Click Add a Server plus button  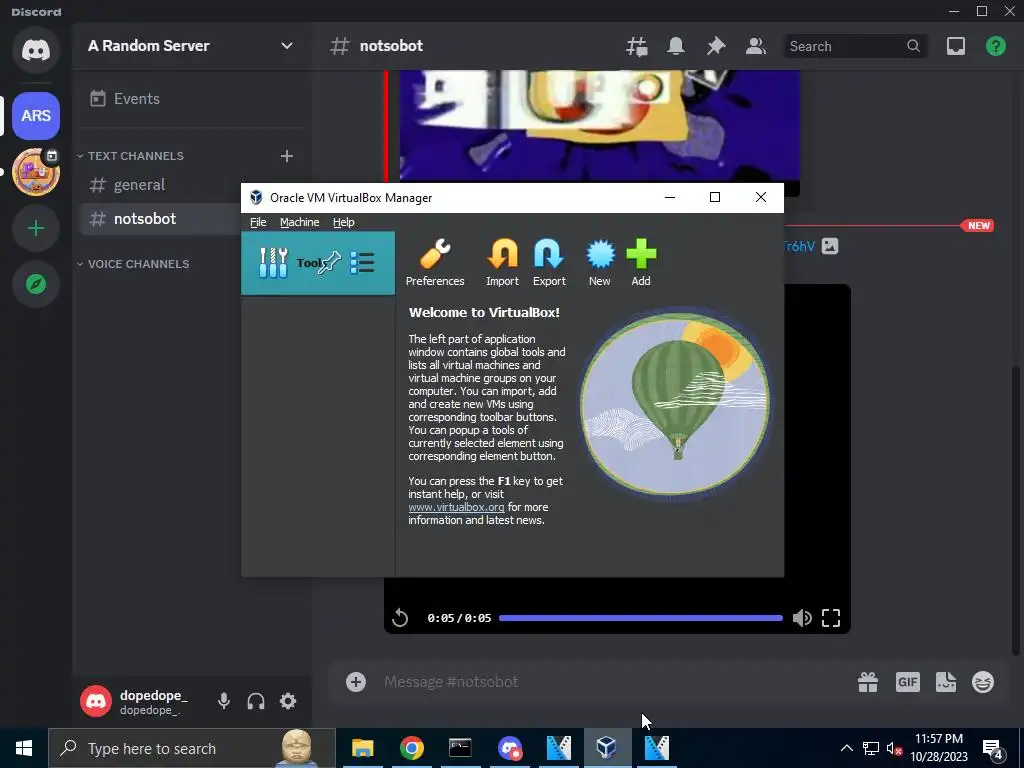pos(36,228)
